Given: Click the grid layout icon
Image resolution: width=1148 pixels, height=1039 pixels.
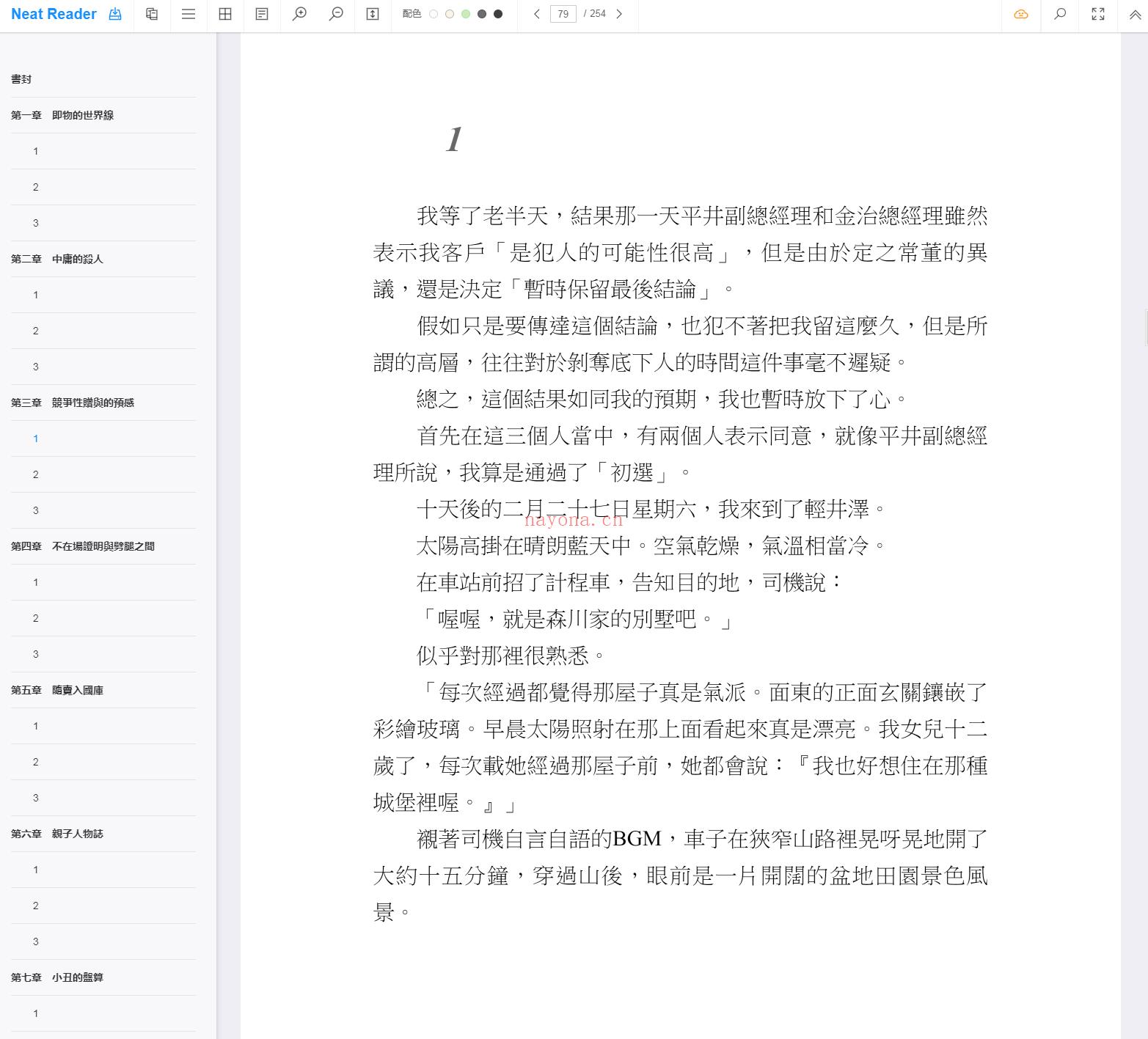Looking at the screenshot, I should (x=225, y=14).
